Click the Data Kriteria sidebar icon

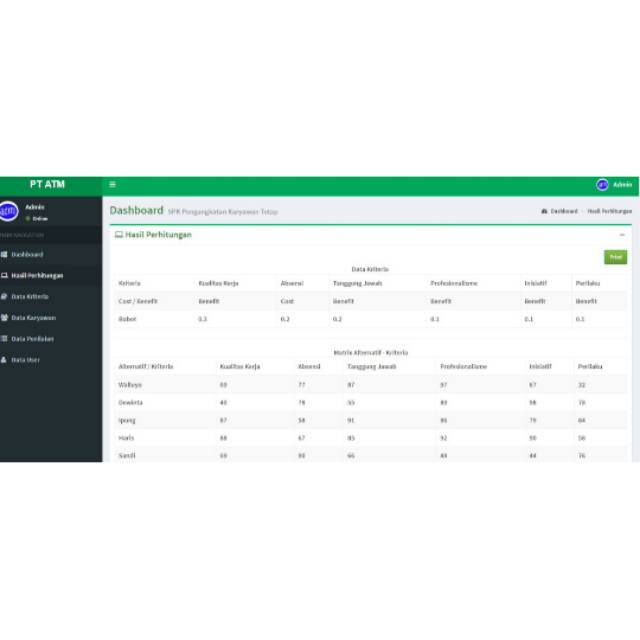(x=4, y=296)
